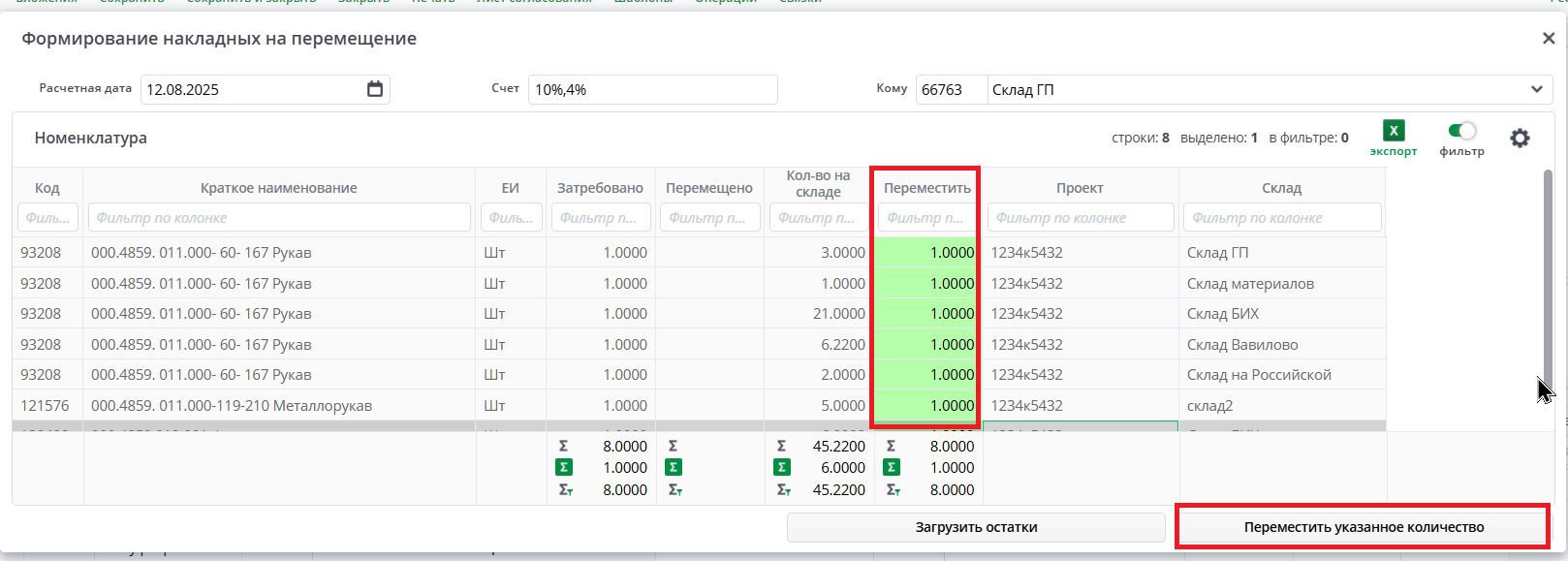Image resolution: width=1568 pixels, height=561 pixels.
Task: Click the Excel export icon
Action: (x=1394, y=132)
